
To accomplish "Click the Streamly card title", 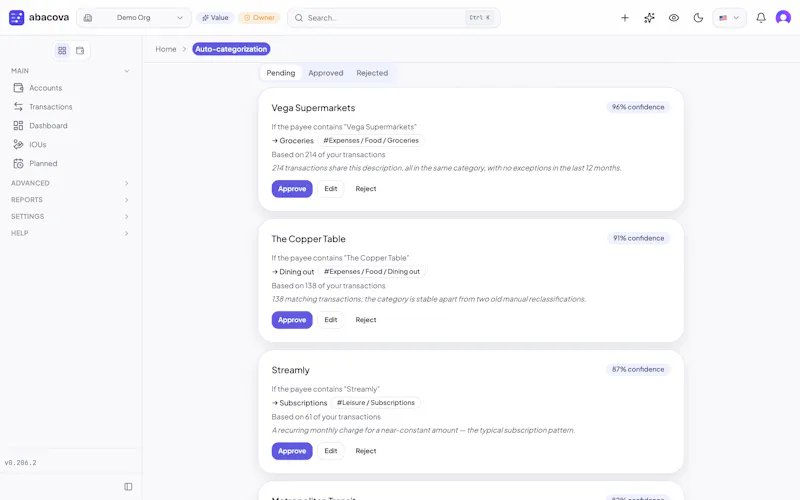I will [290, 370].
